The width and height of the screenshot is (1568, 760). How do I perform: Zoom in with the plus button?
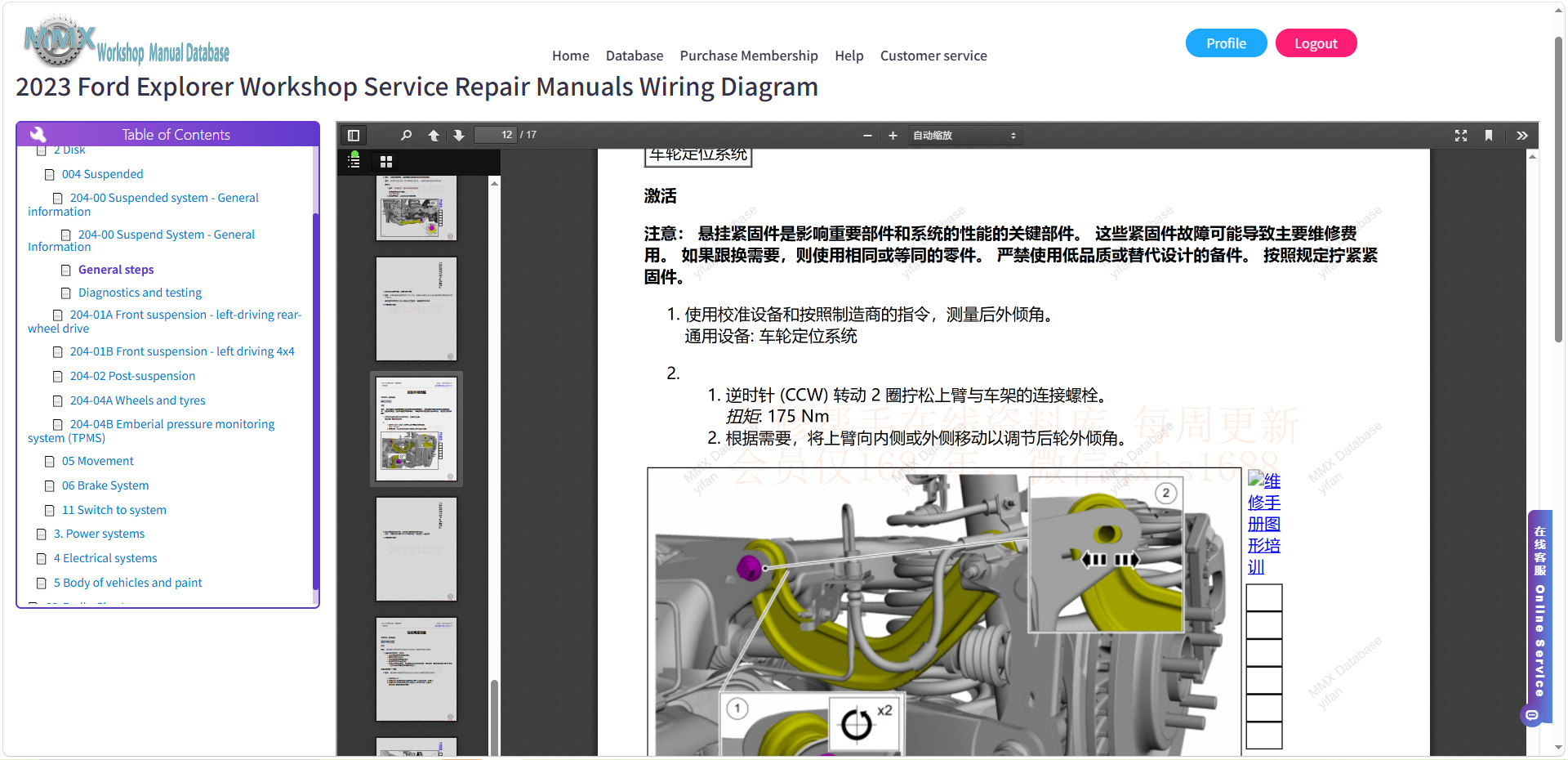coord(893,136)
